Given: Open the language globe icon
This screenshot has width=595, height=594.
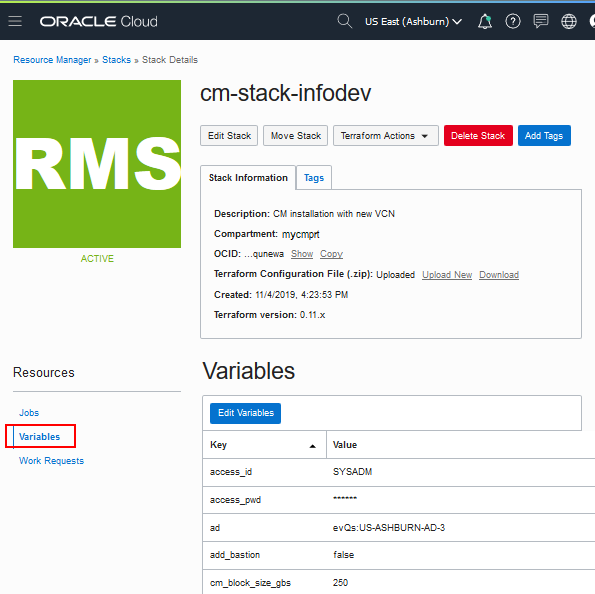Looking at the screenshot, I should click(568, 22).
